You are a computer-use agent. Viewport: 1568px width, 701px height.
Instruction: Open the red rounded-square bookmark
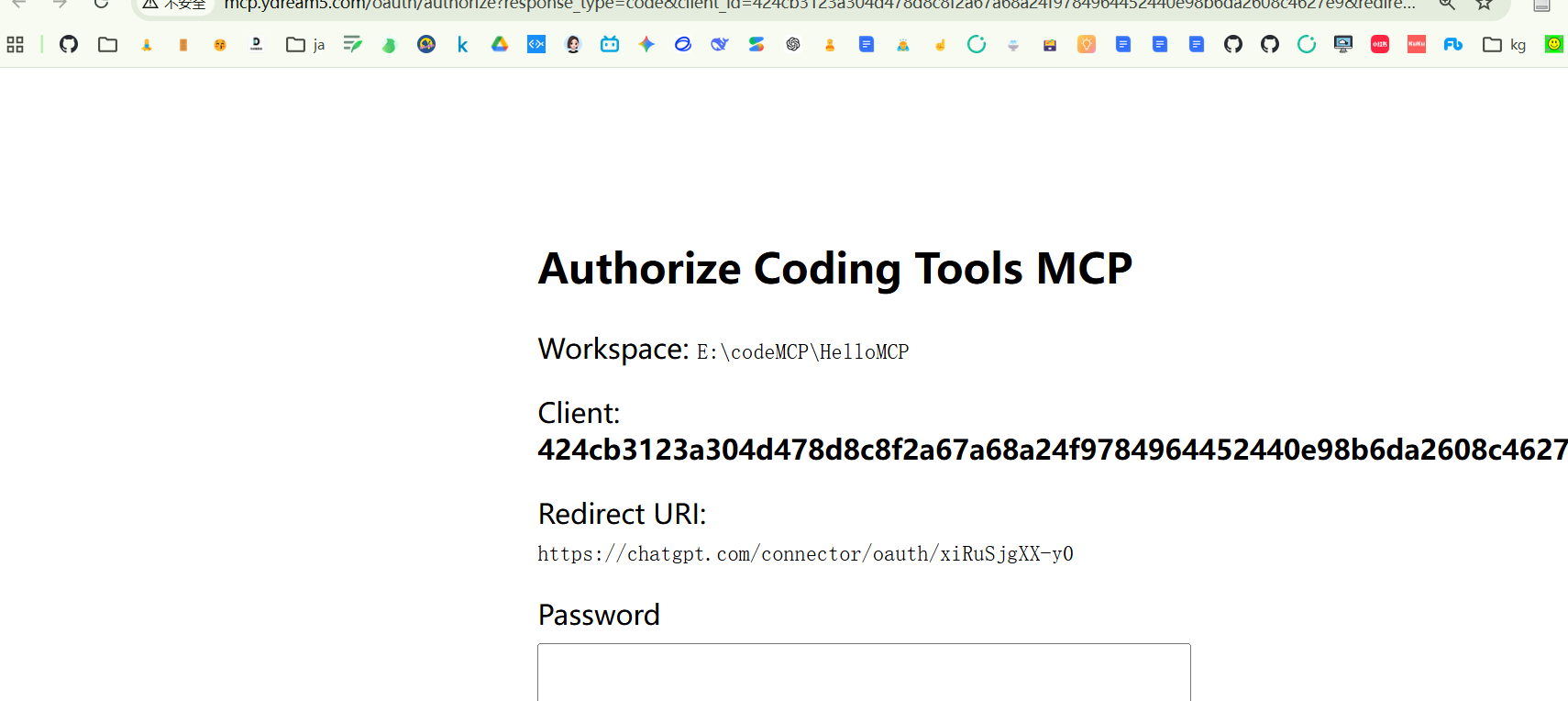tap(1380, 44)
